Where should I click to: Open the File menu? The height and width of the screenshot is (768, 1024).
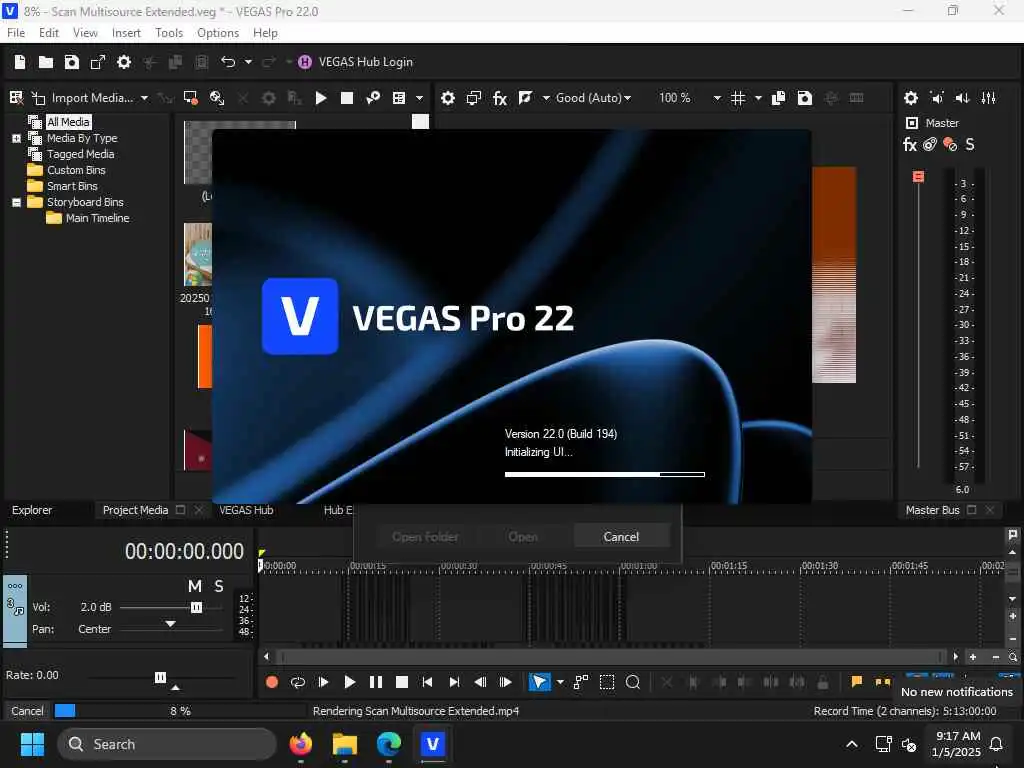coord(16,33)
